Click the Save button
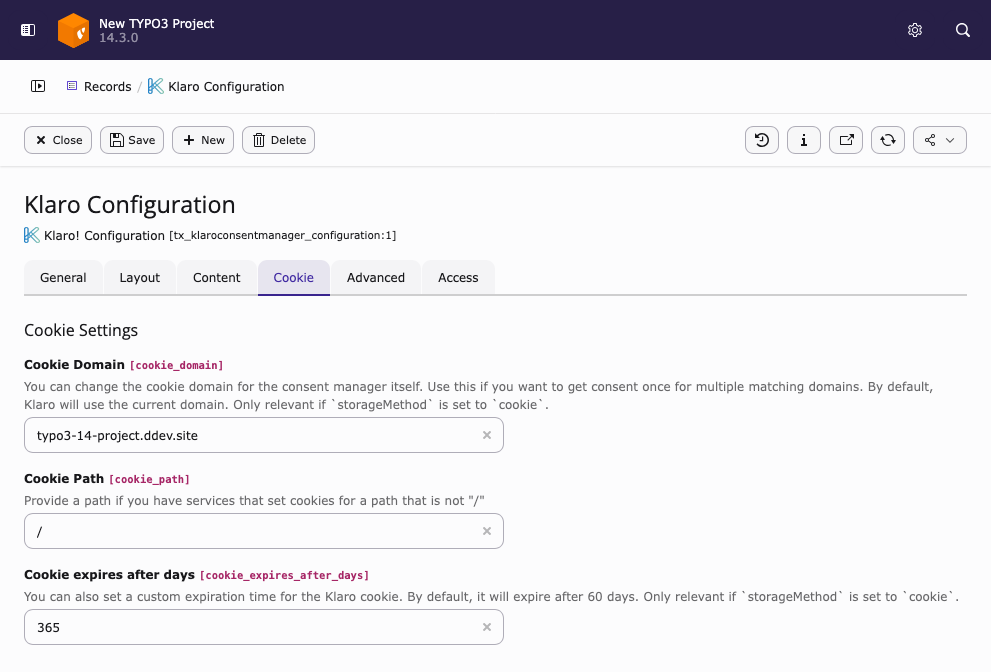Image resolution: width=991 pixels, height=672 pixels. [132, 140]
